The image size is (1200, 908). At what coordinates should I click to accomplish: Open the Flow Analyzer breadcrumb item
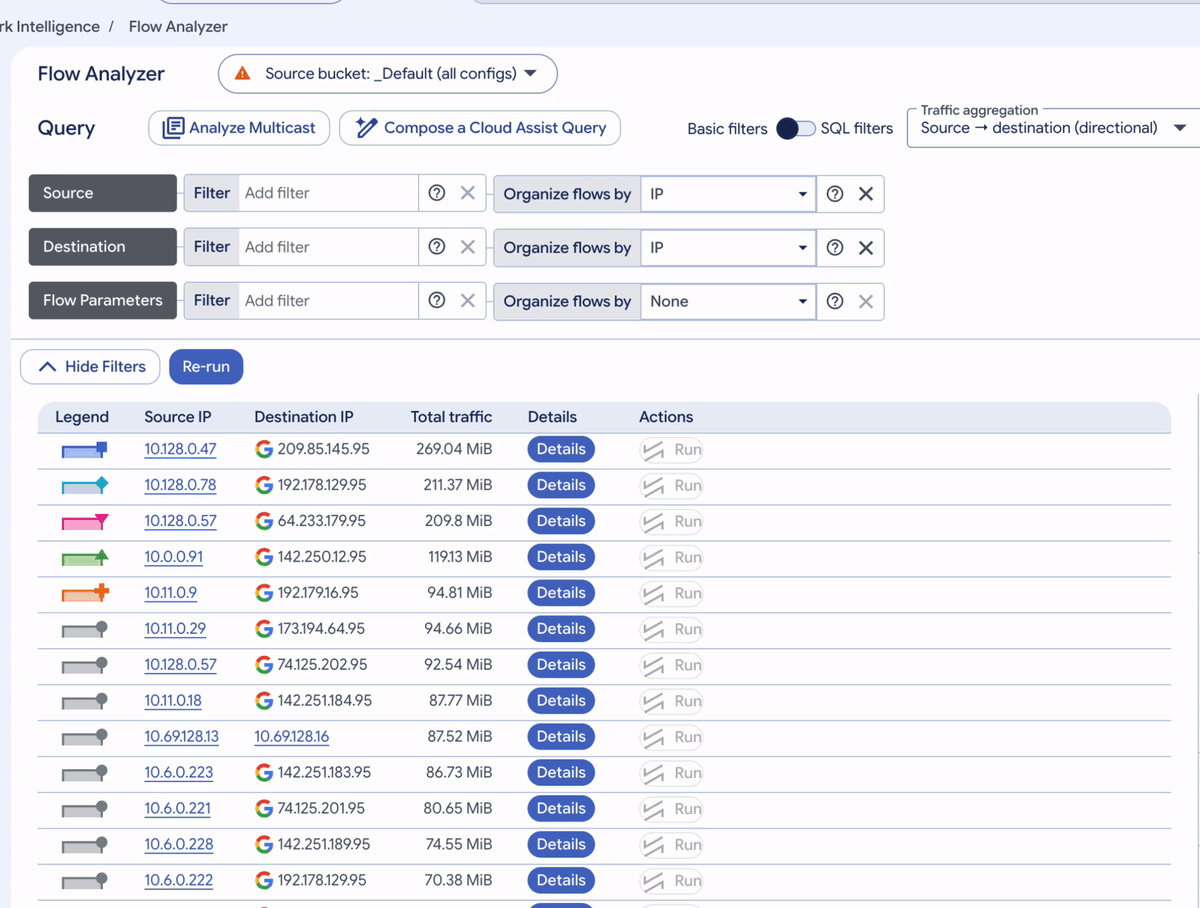[x=178, y=27]
